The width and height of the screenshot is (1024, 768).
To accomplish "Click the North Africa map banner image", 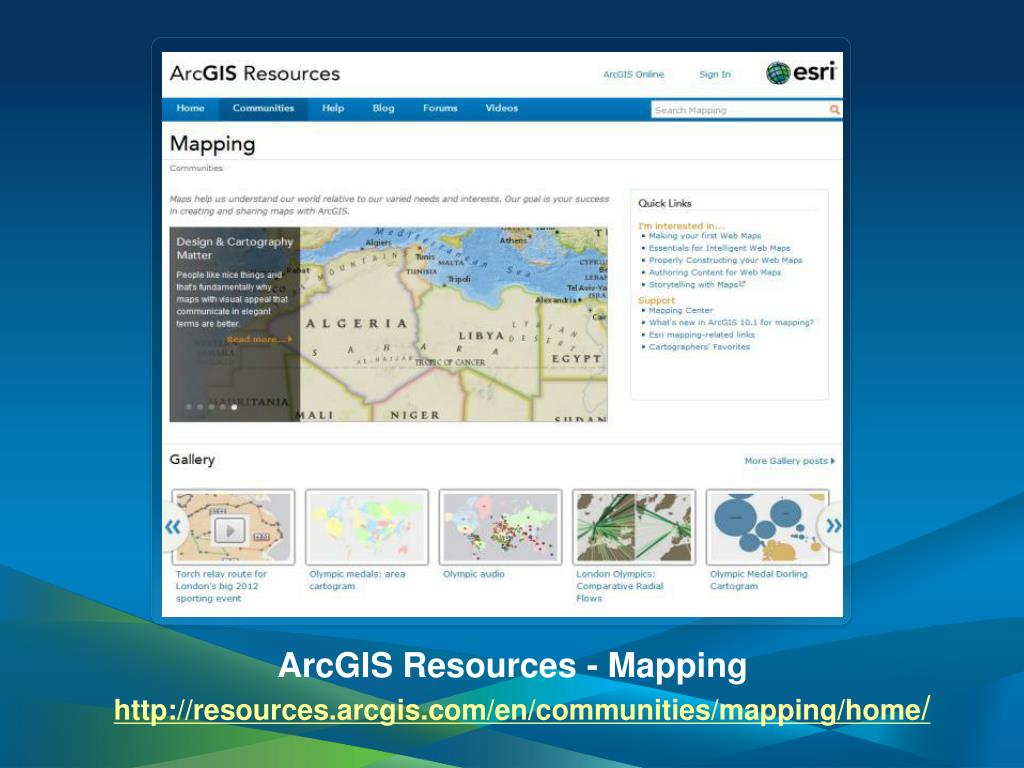I will coord(454,324).
